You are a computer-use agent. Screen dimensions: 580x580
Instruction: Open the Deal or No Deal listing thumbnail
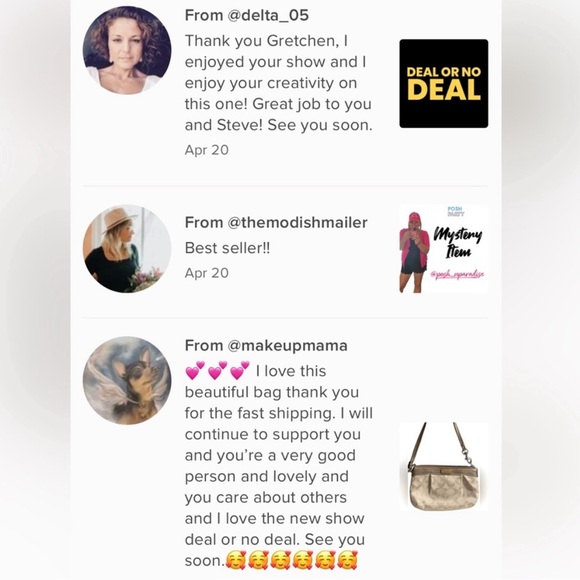[x=444, y=84]
